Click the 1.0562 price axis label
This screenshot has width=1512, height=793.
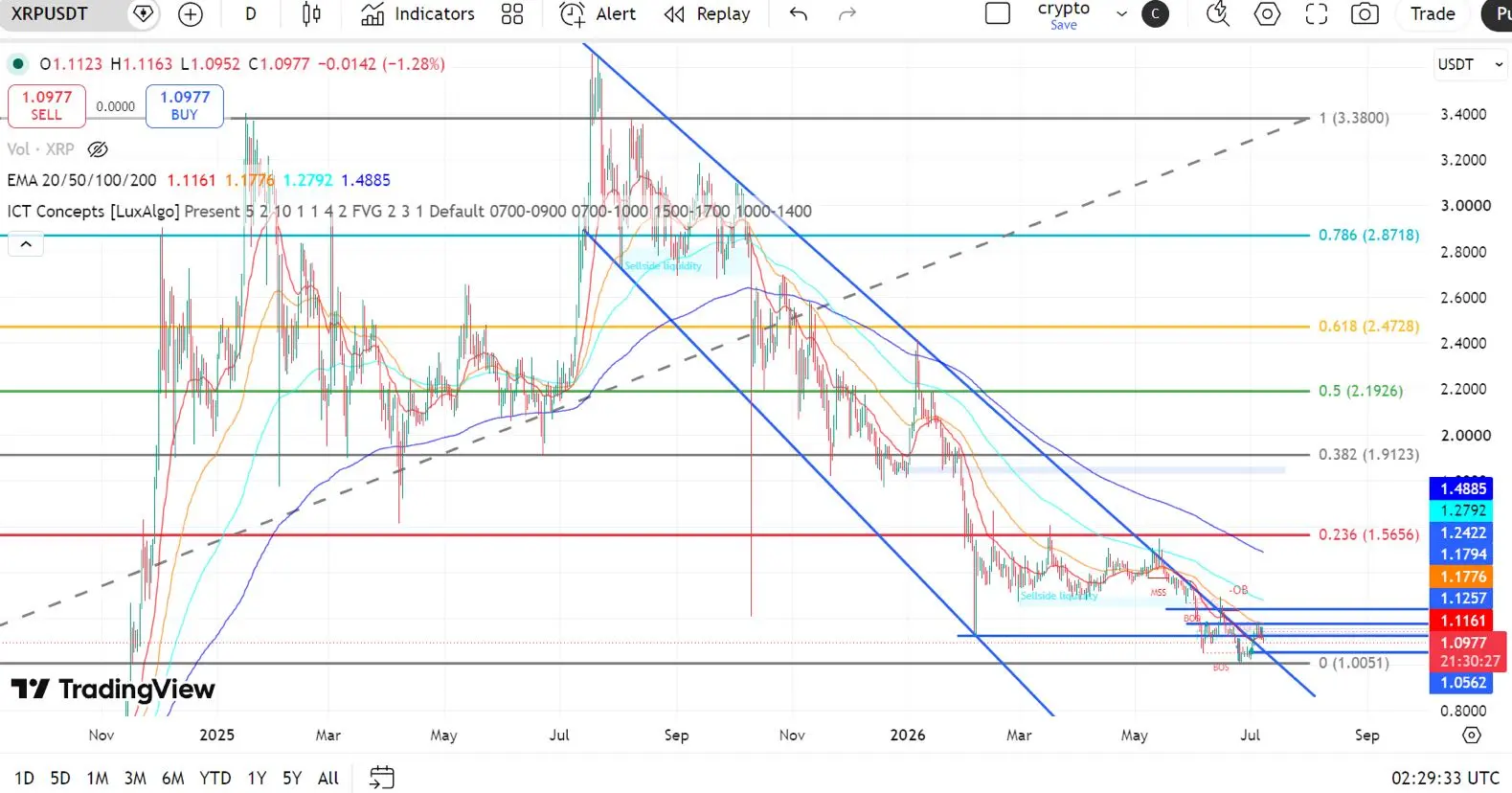pyautogui.click(x=1463, y=683)
